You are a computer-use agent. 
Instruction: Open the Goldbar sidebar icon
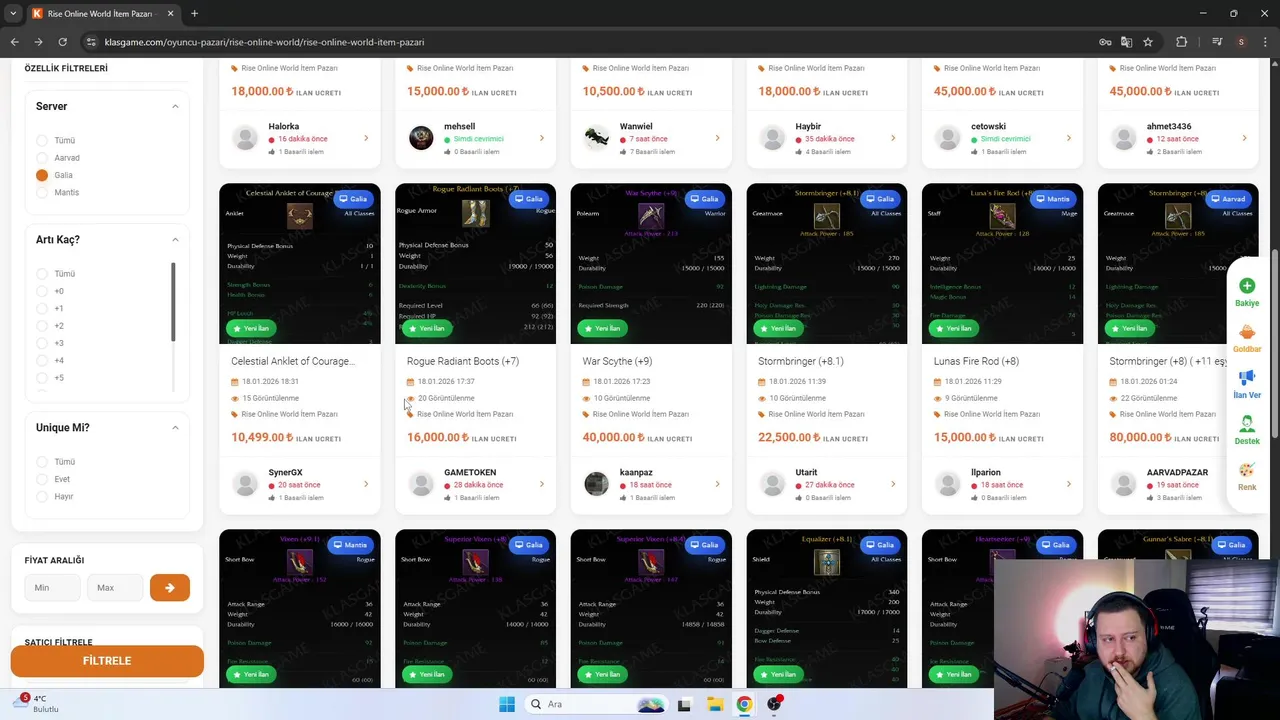point(1246,332)
